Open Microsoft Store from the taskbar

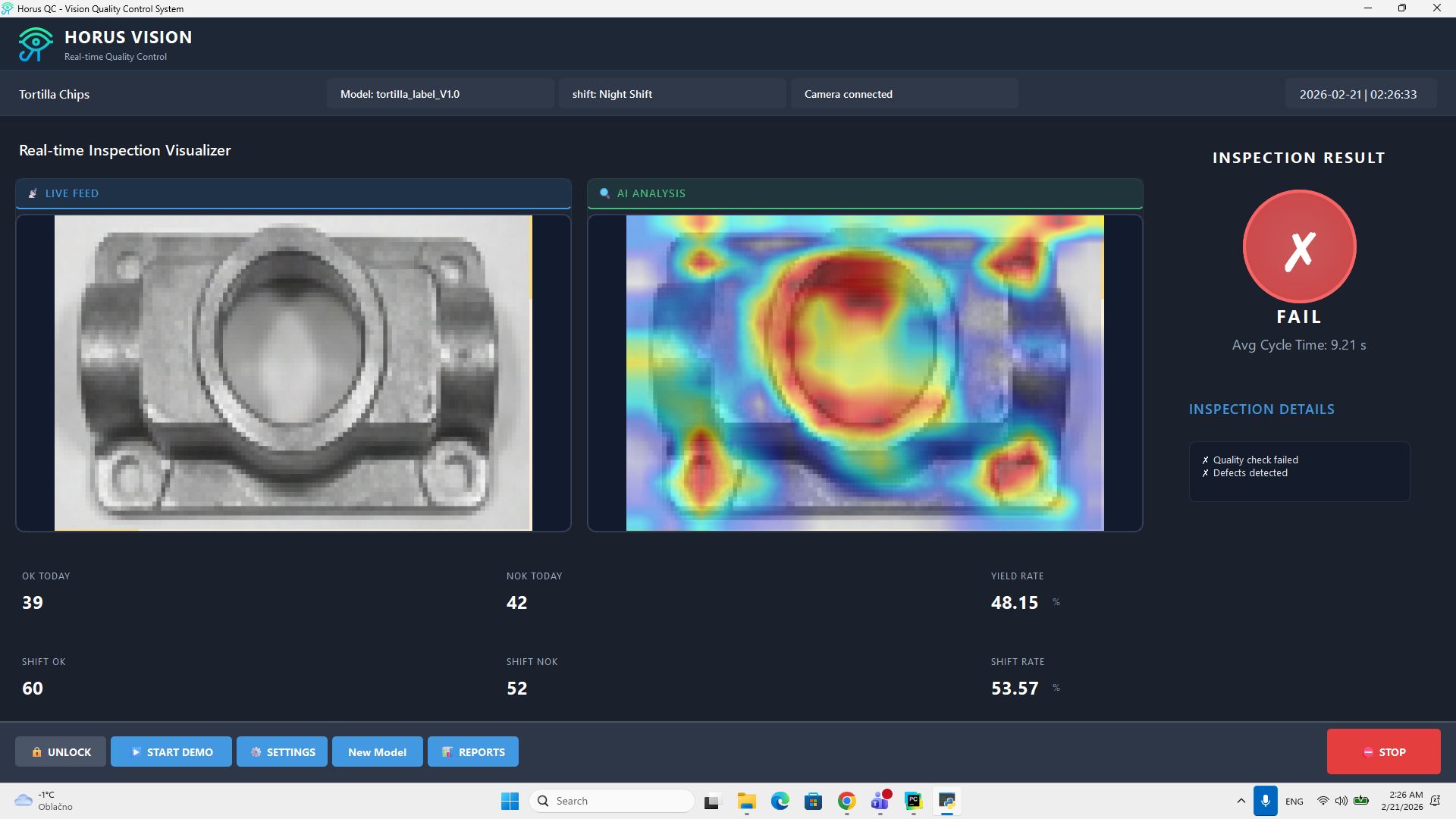click(814, 801)
